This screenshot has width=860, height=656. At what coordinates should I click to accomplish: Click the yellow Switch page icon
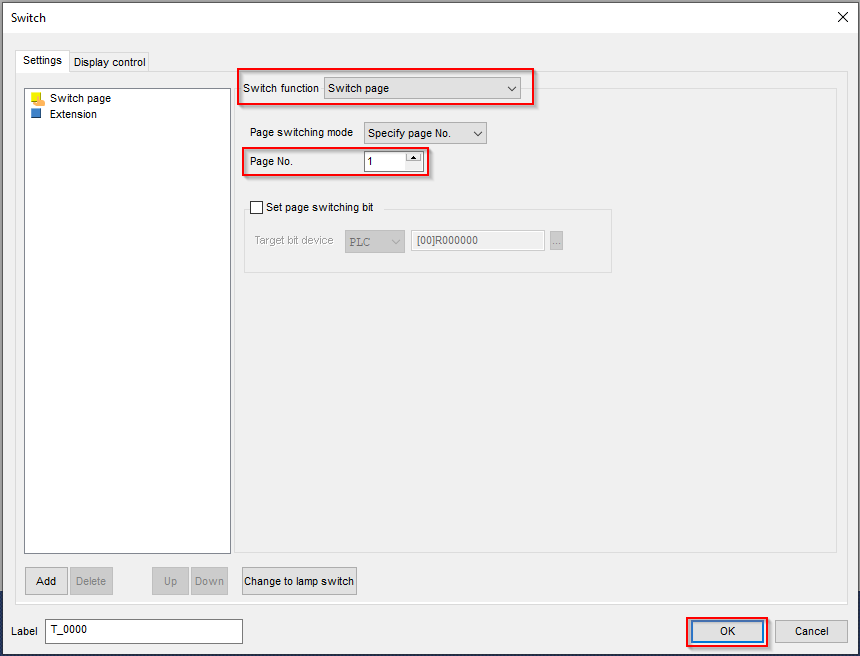pyautogui.click(x=37, y=99)
